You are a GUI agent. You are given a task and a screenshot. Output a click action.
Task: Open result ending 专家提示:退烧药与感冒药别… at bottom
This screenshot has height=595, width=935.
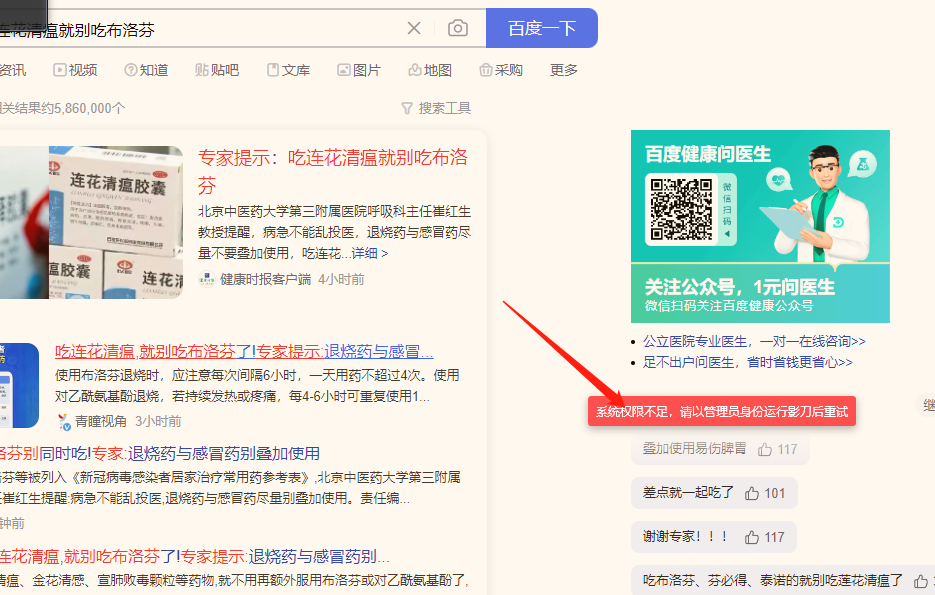point(194,557)
